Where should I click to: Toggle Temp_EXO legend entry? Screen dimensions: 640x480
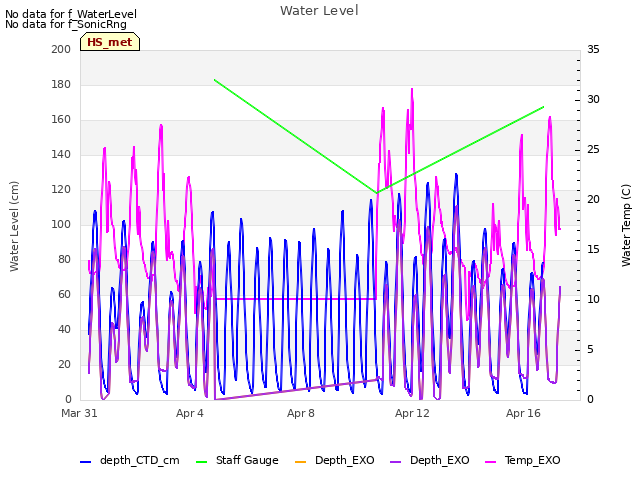523,460
